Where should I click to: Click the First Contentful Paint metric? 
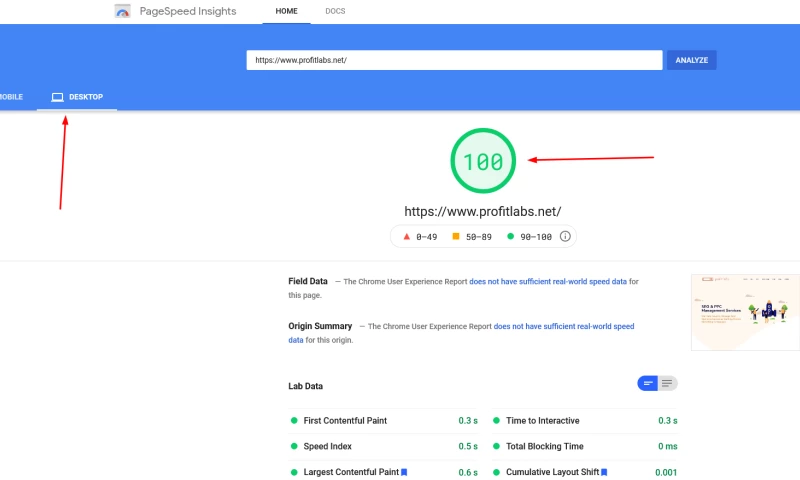(x=345, y=421)
